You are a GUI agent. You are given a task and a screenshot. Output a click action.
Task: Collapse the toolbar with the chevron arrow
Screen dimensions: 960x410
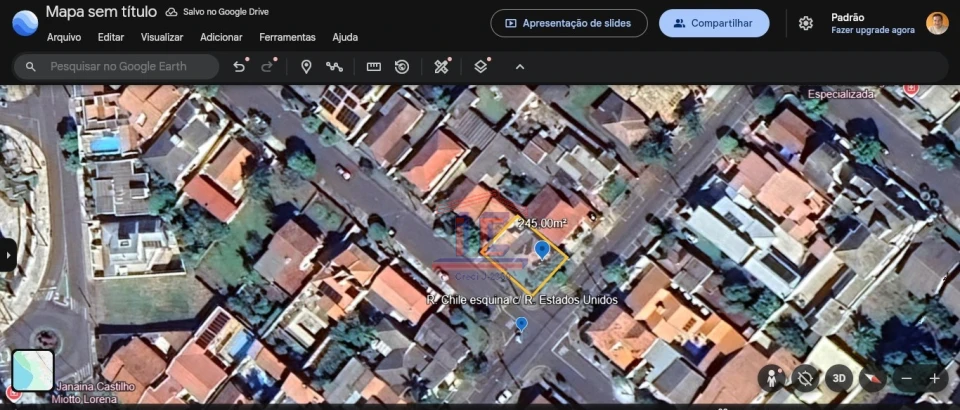(x=519, y=67)
